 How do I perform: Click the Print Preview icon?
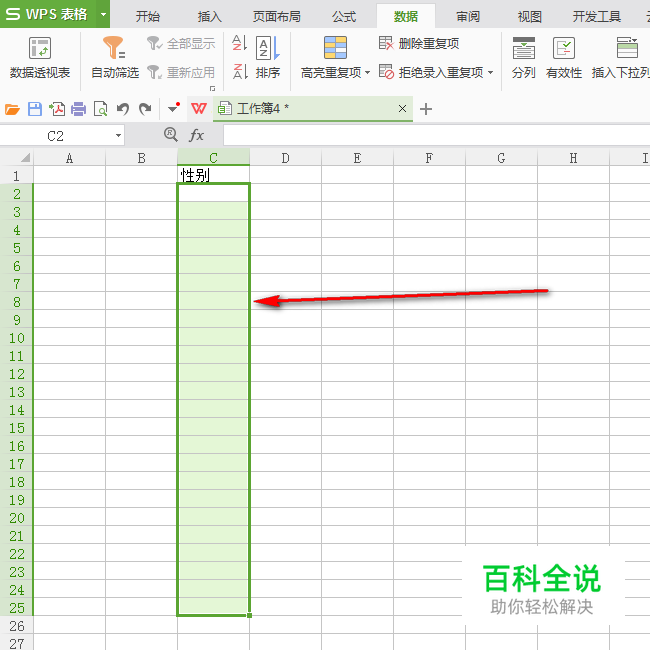pos(101,109)
